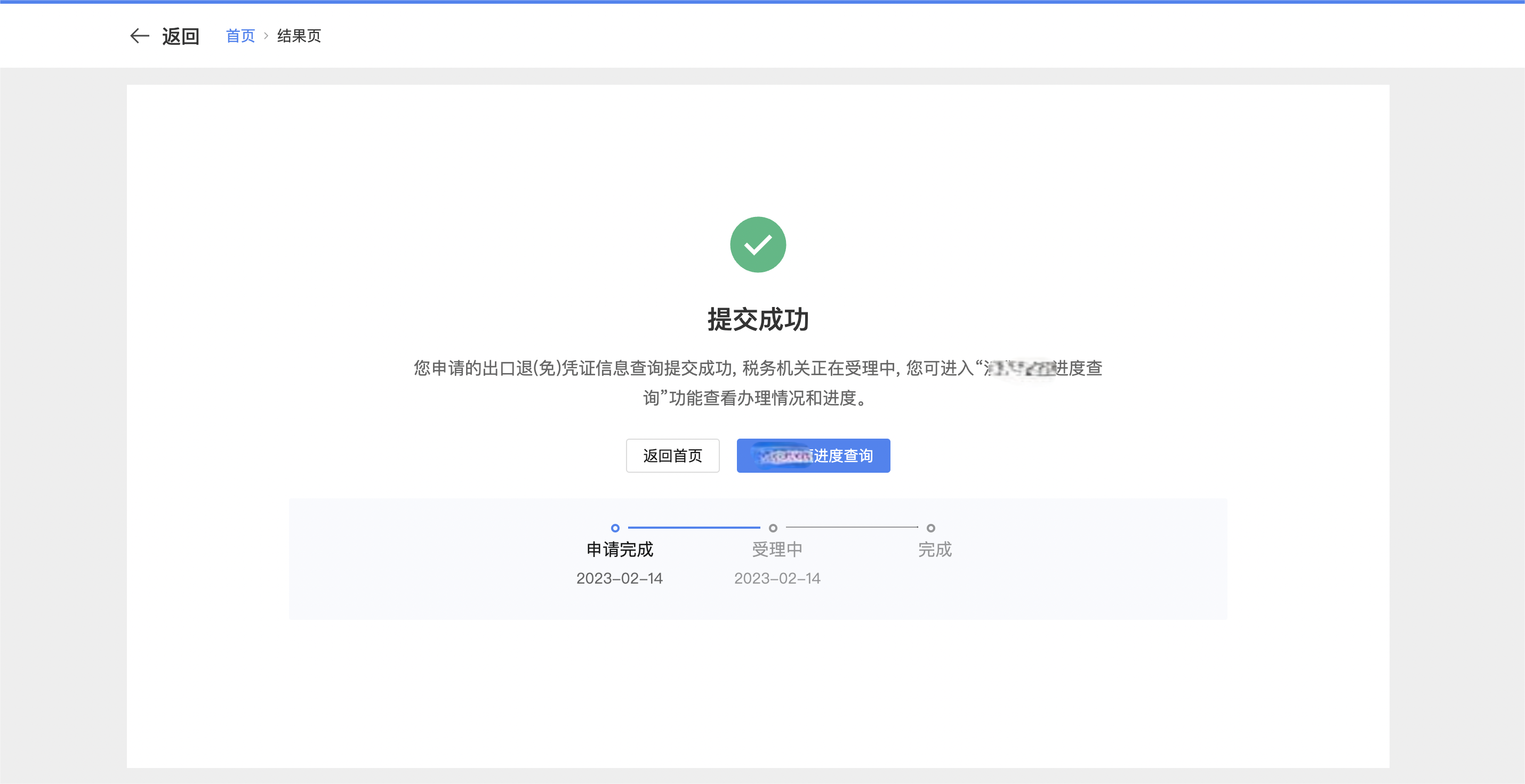Open the blue 进度查询 button
The height and width of the screenshot is (784, 1525).
(x=813, y=456)
